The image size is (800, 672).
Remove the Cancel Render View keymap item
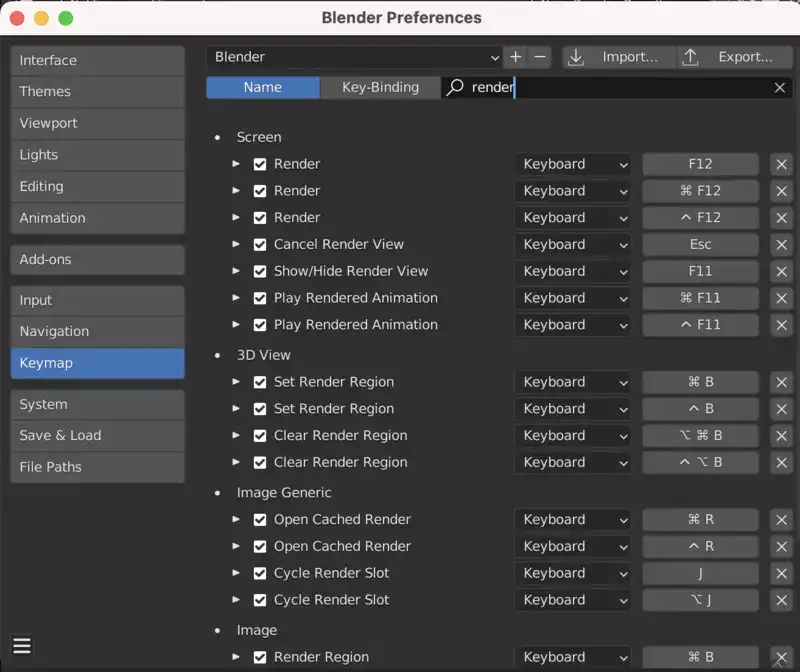point(781,244)
